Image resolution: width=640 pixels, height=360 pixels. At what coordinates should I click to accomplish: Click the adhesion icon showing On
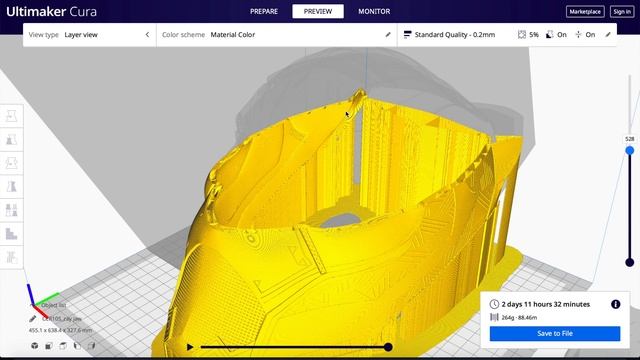tap(578, 35)
